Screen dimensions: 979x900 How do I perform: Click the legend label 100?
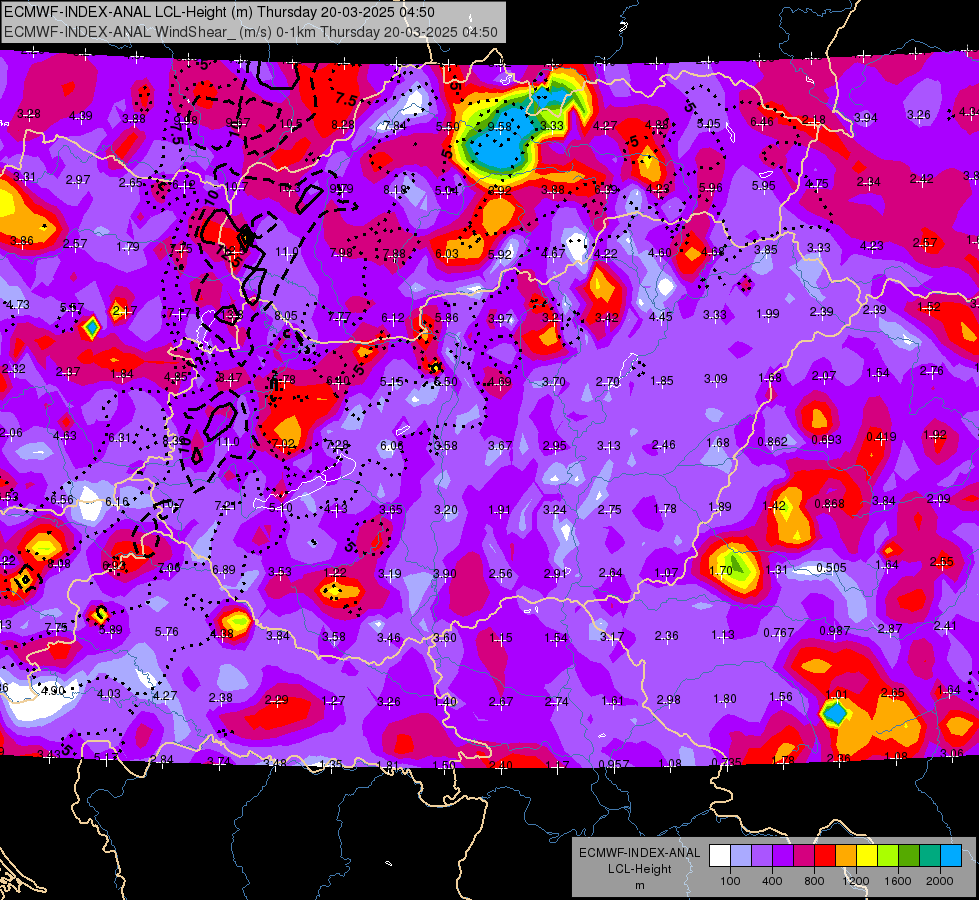coord(730,881)
